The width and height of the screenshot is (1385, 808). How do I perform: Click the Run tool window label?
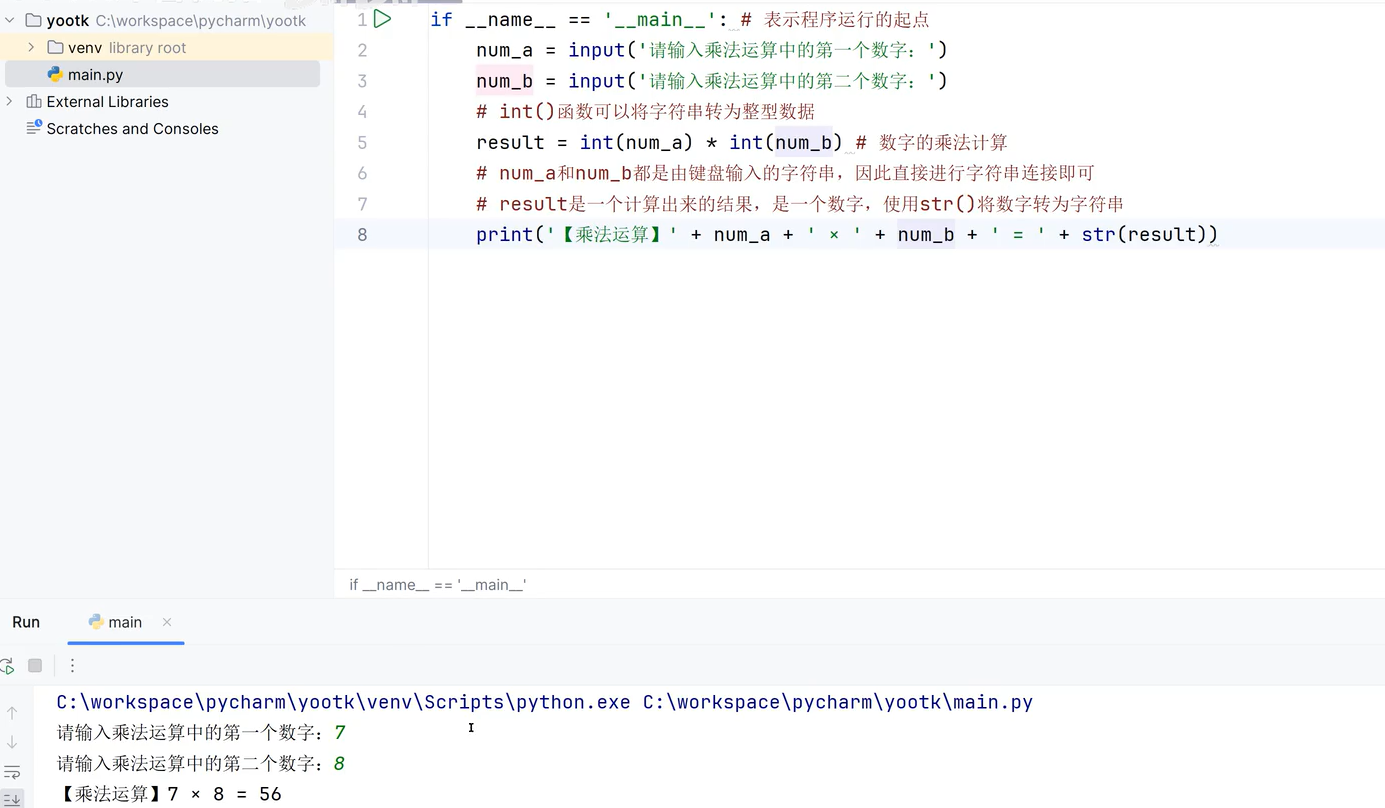point(26,622)
